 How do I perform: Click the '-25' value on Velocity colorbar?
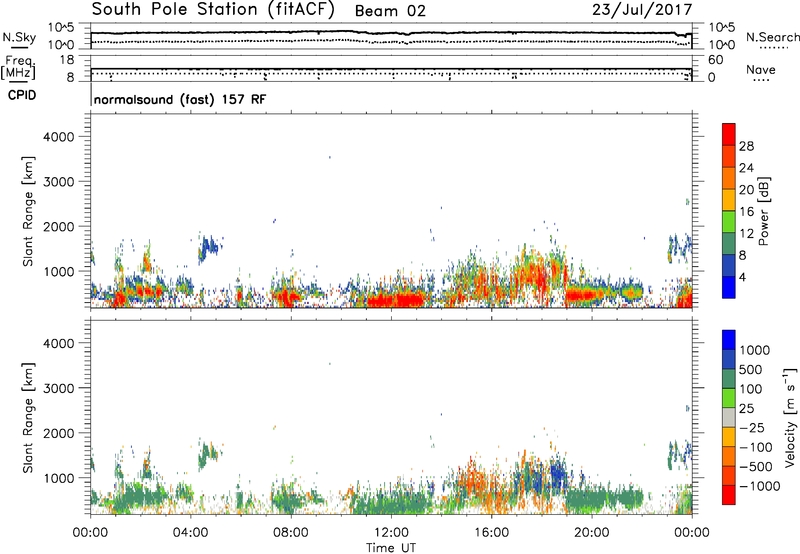click(x=752, y=428)
